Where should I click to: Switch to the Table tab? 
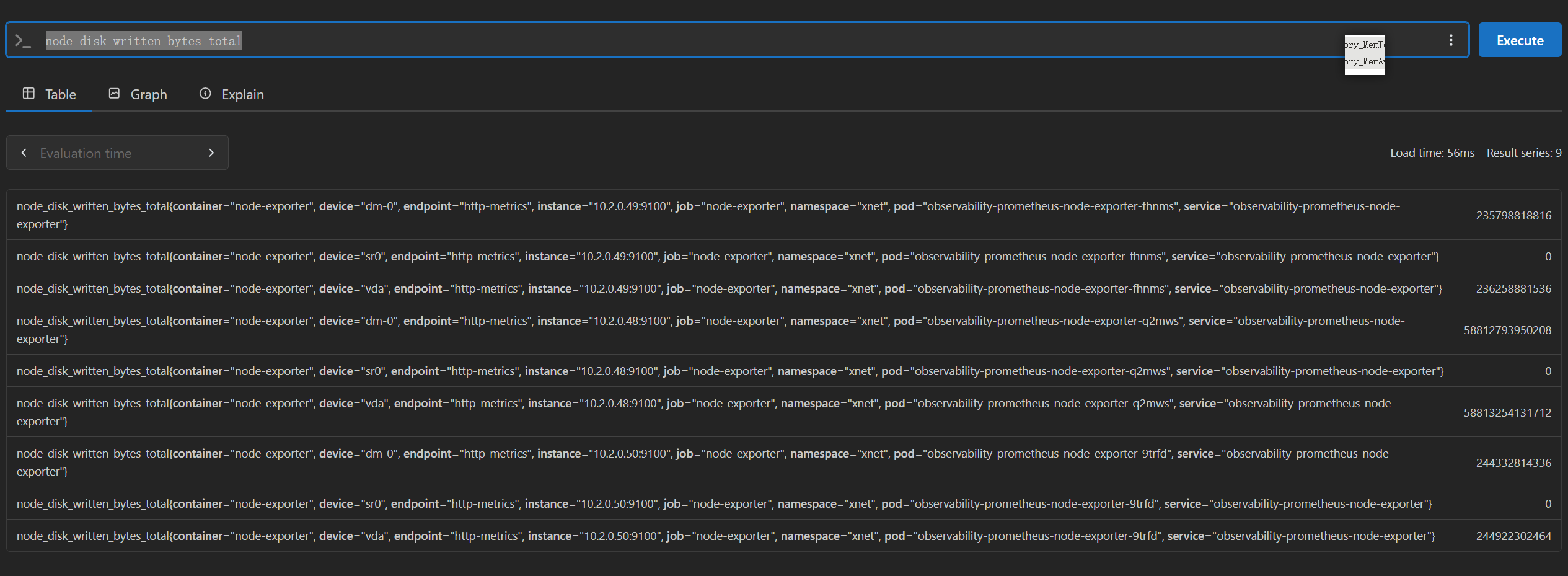point(49,94)
